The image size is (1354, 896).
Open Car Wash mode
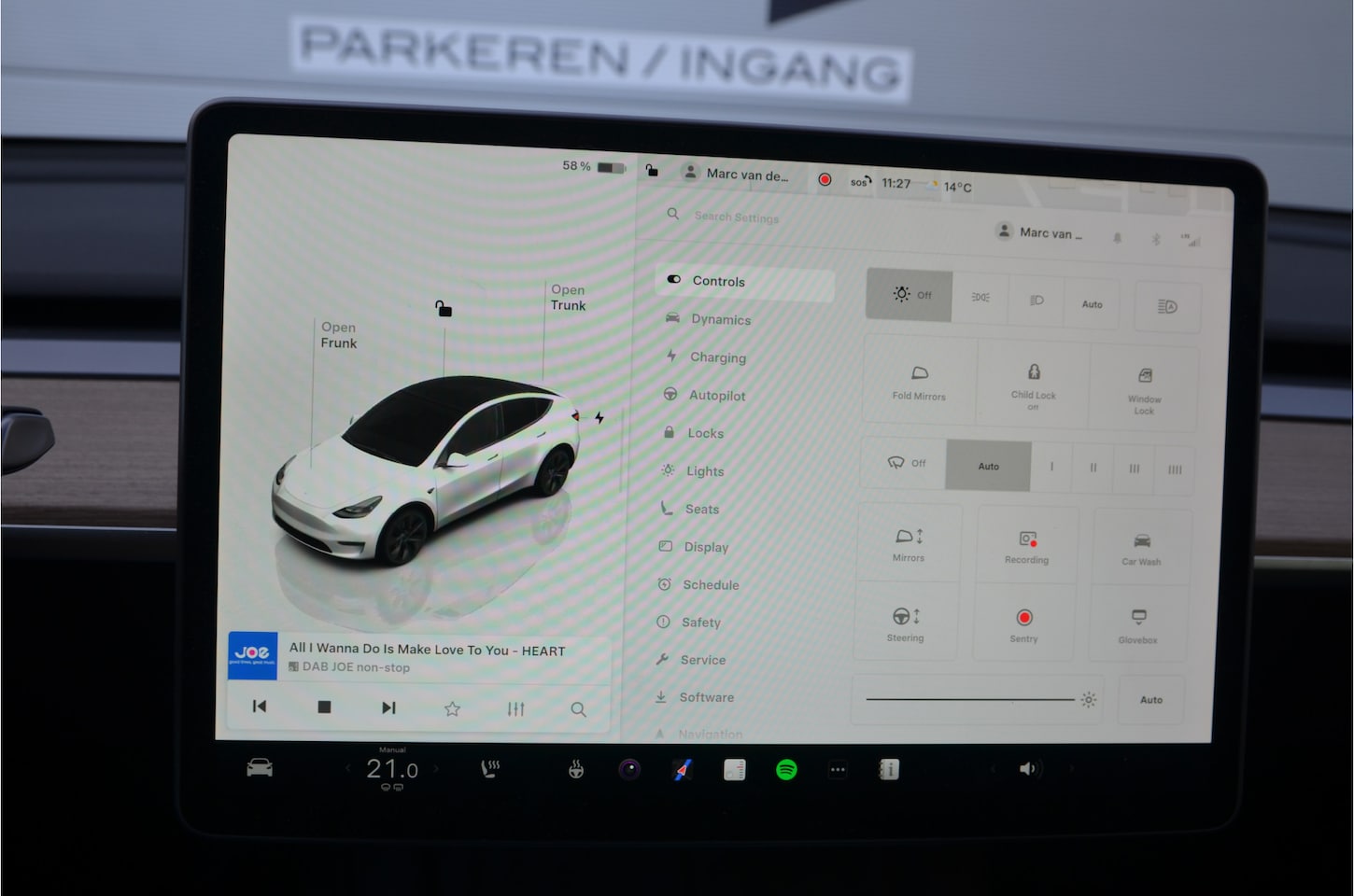(x=1141, y=548)
